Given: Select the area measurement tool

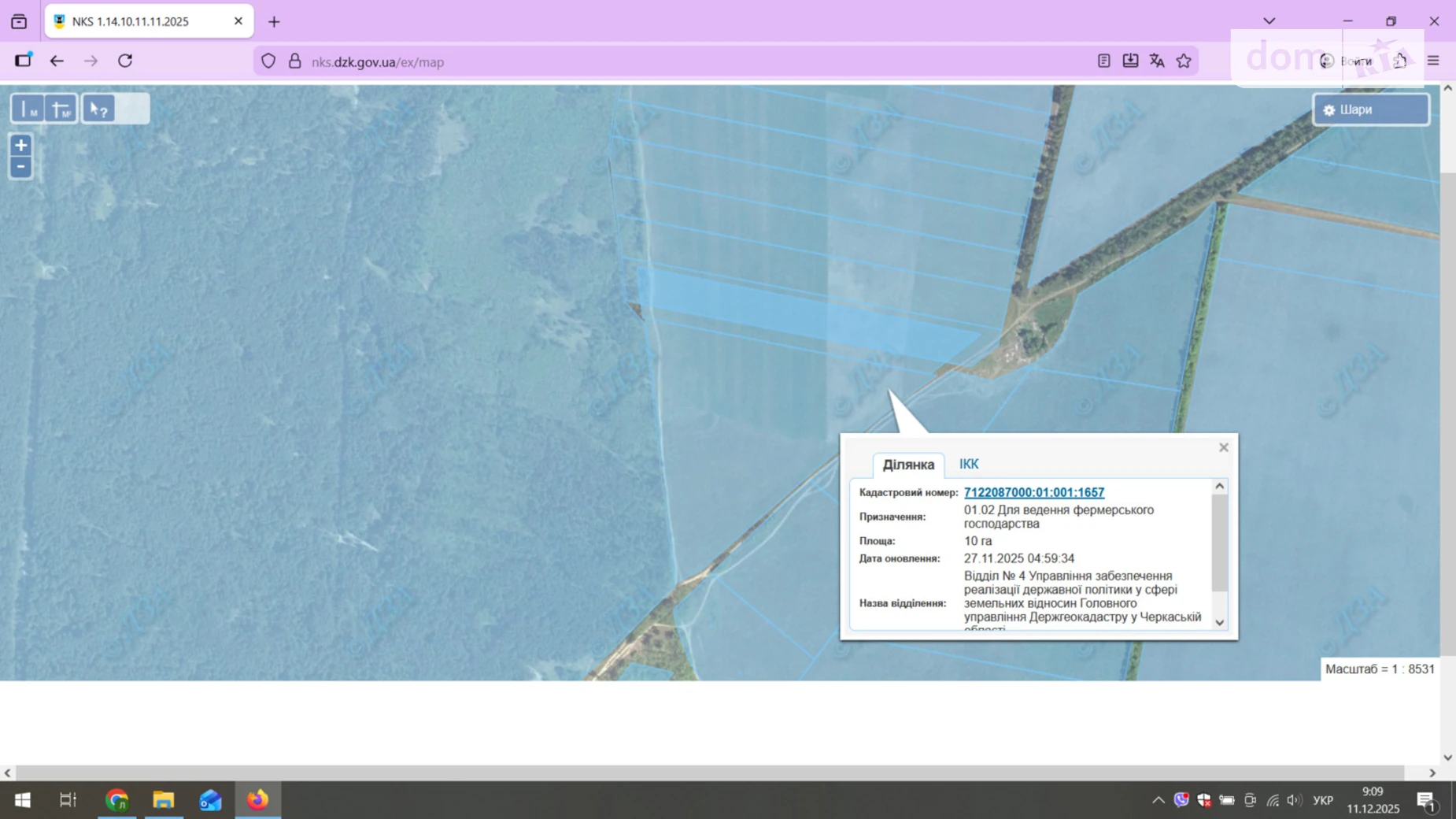Looking at the screenshot, I should click(x=61, y=109).
